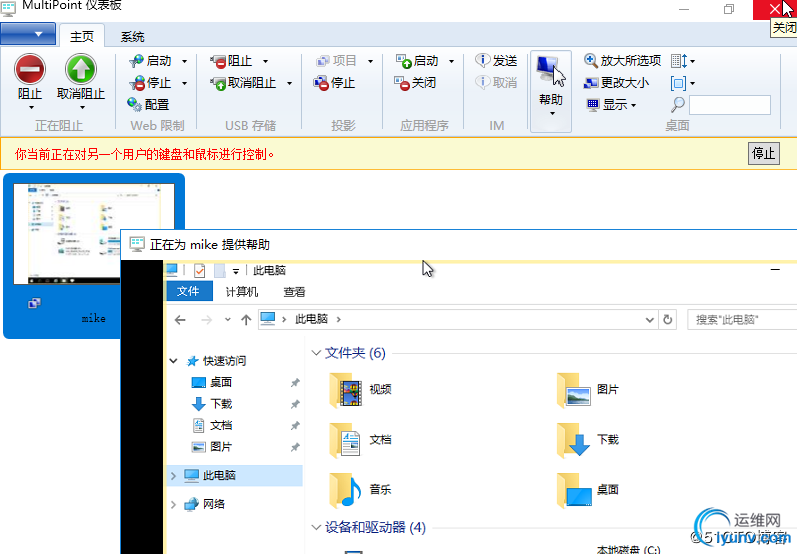Collapse the 快速访问 tree node
This screenshot has height=554, width=797.
coord(173,361)
